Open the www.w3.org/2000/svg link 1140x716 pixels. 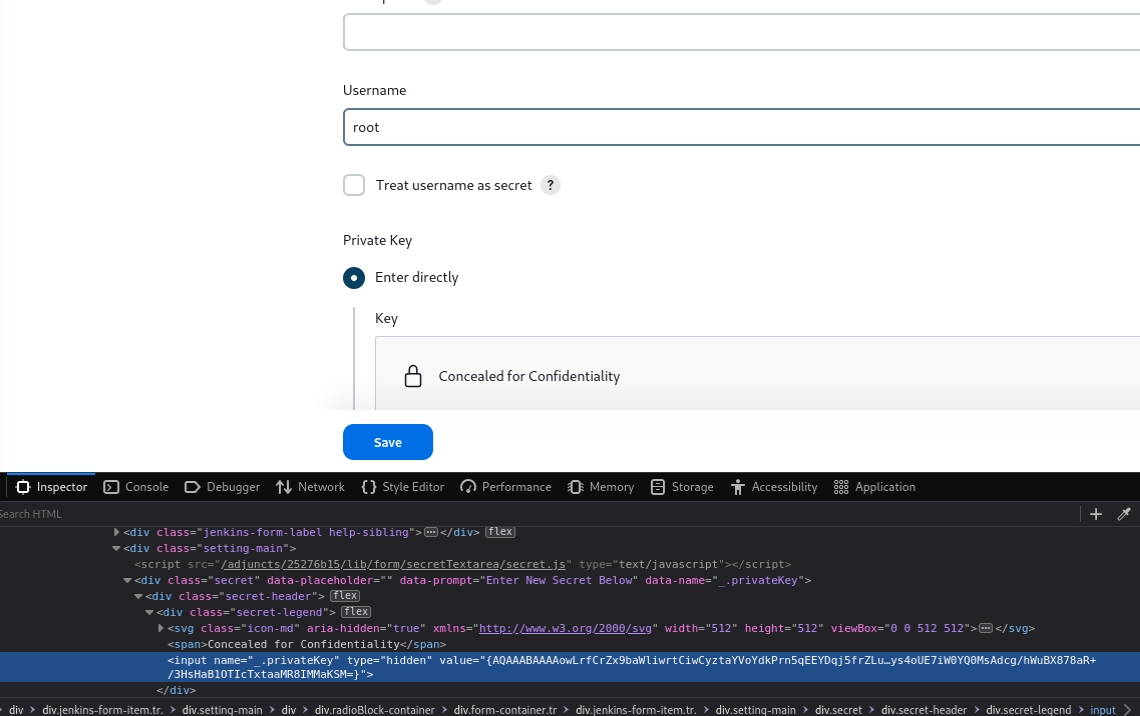tap(566, 628)
